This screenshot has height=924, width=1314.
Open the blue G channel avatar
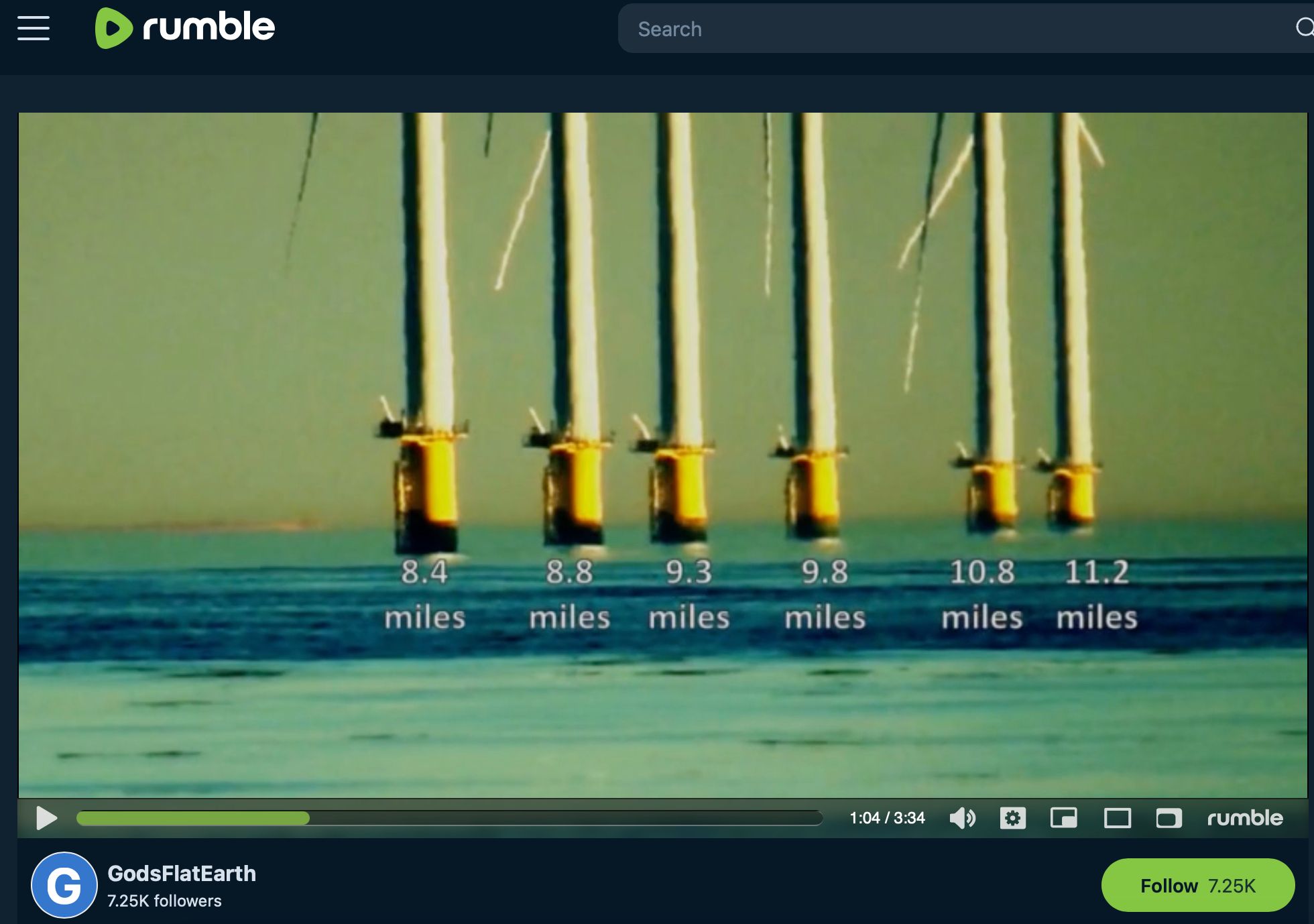pos(64,885)
